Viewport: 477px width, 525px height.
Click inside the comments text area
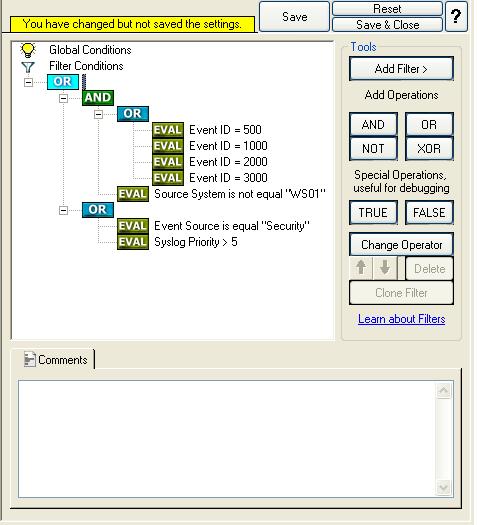pyautogui.click(x=228, y=439)
